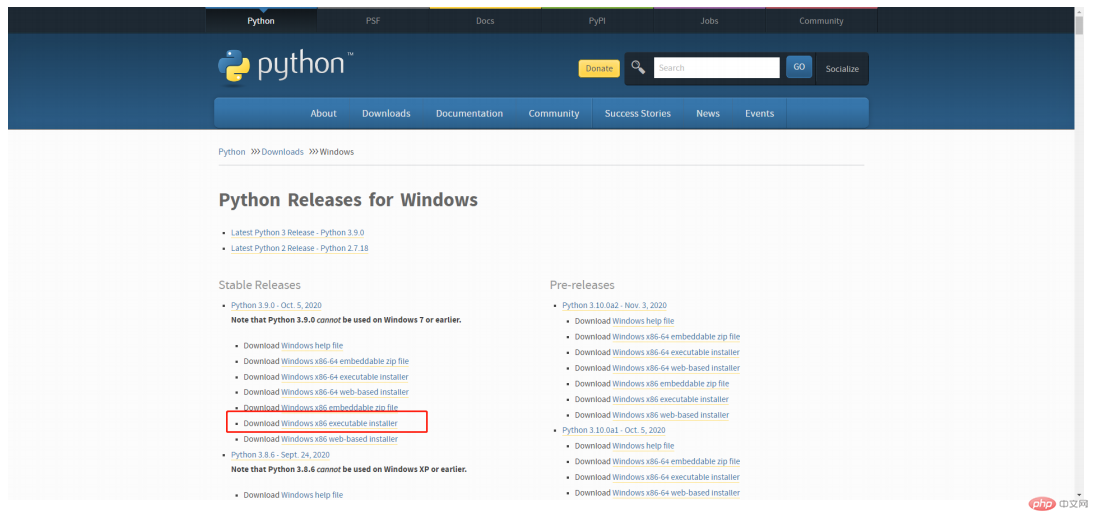
Task: Open the Documentation menu
Action: 469,113
